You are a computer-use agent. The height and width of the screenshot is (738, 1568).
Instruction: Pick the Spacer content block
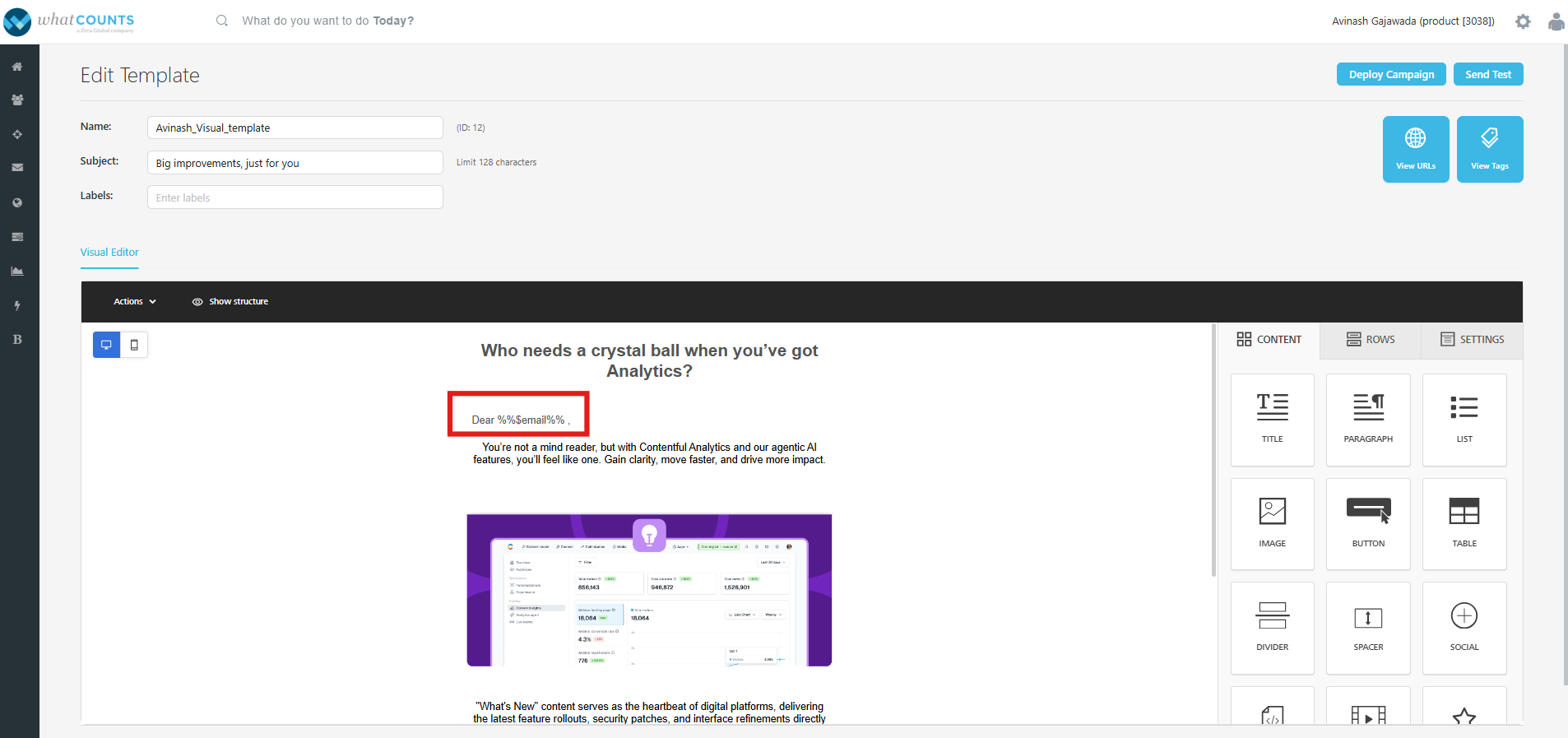click(x=1368, y=628)
